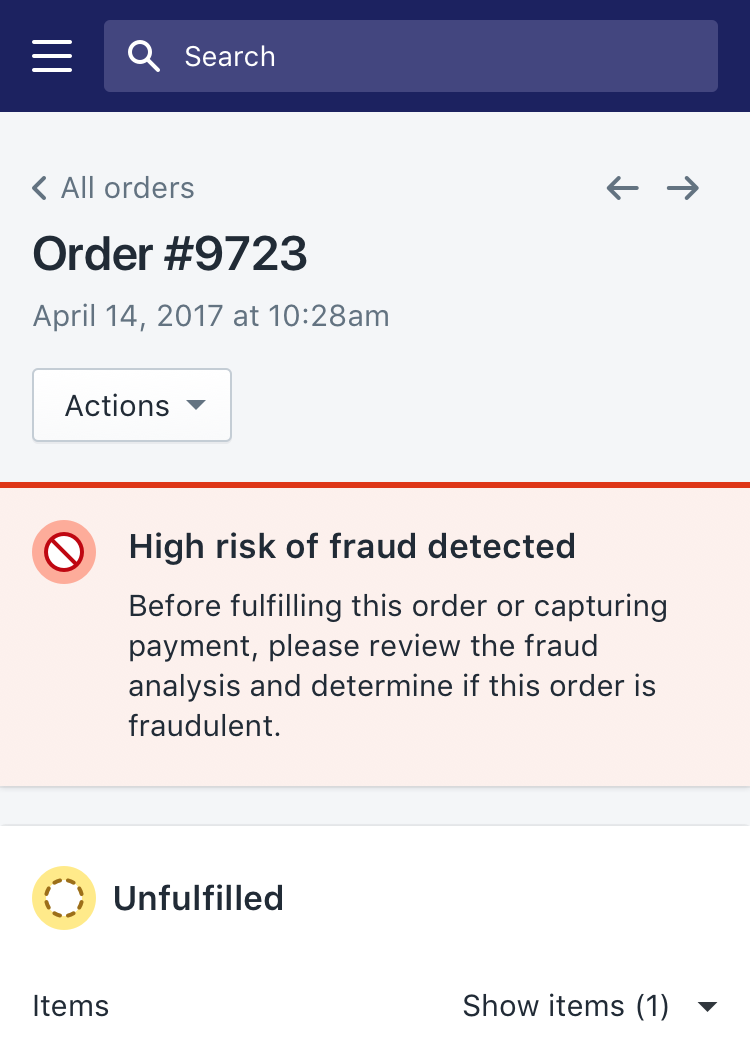Click the red top border of fraud banner
The width and height of the screenshot is (750, 1052).
pyautogui.click(x=375, y=485)
